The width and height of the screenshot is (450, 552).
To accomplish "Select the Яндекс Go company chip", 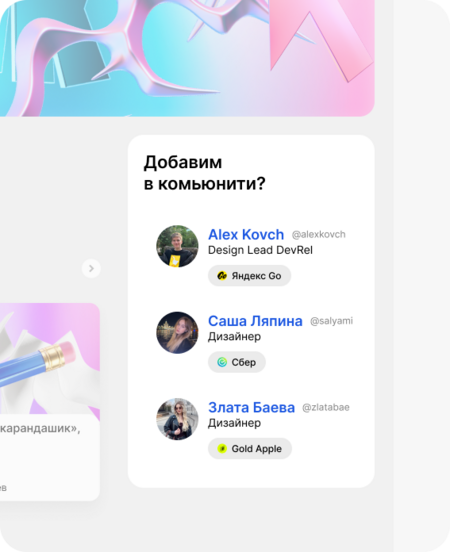I will pos(249,276).
